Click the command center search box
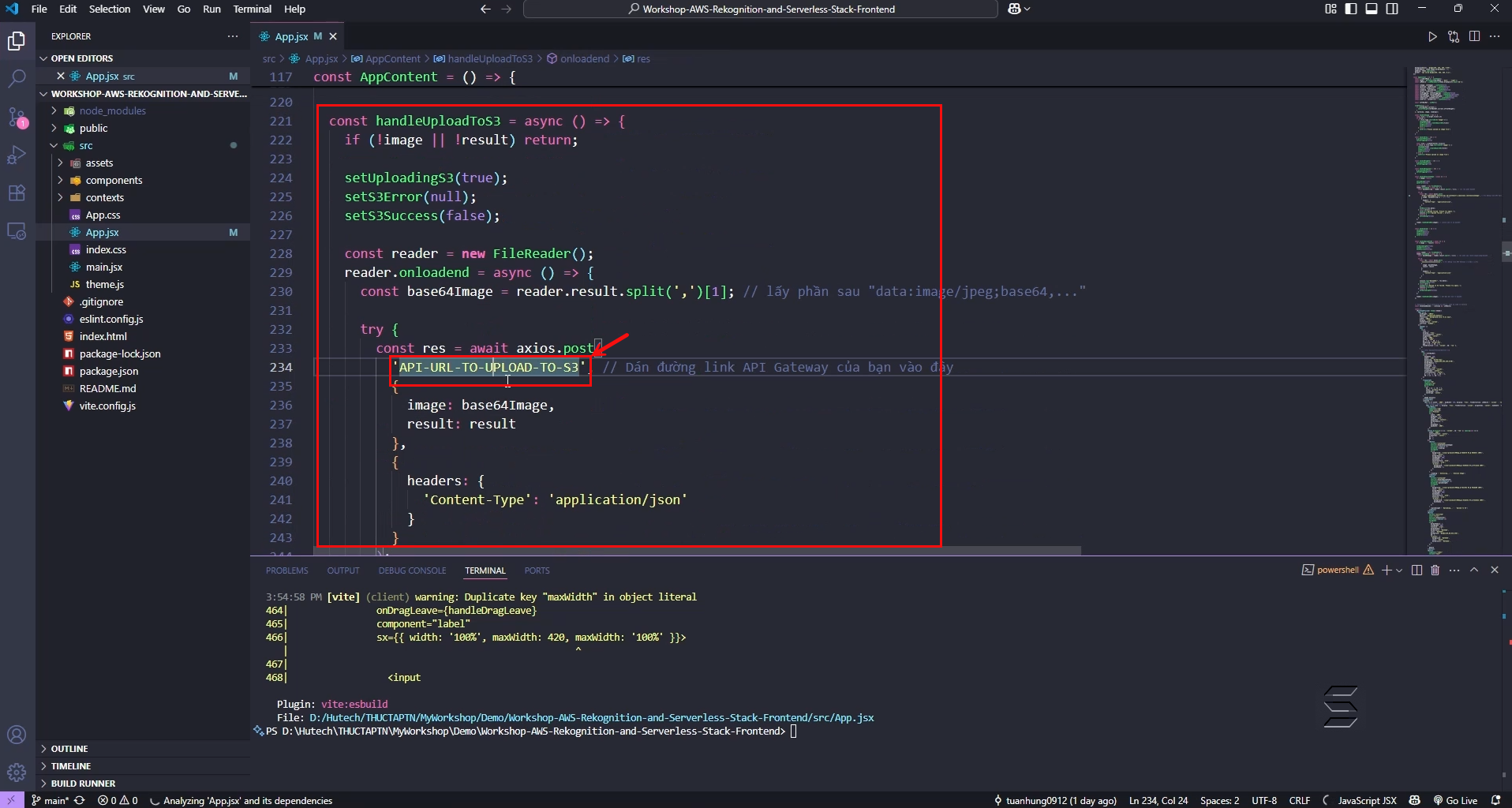1512x808 pixels. [761, 9]
